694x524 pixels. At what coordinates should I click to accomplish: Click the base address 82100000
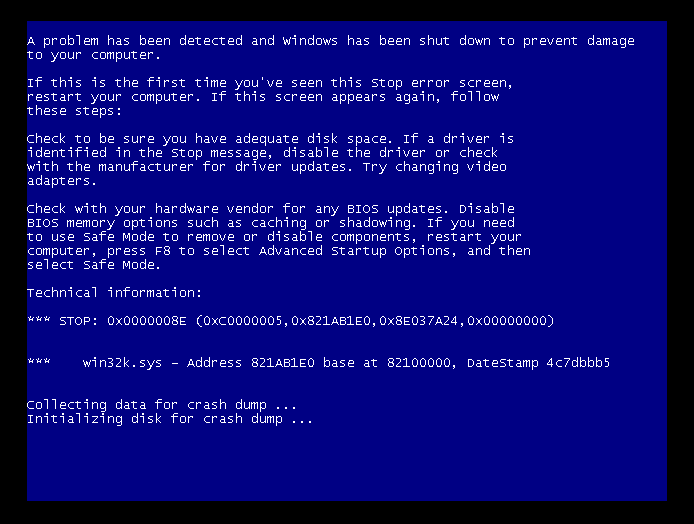[418, 363]
